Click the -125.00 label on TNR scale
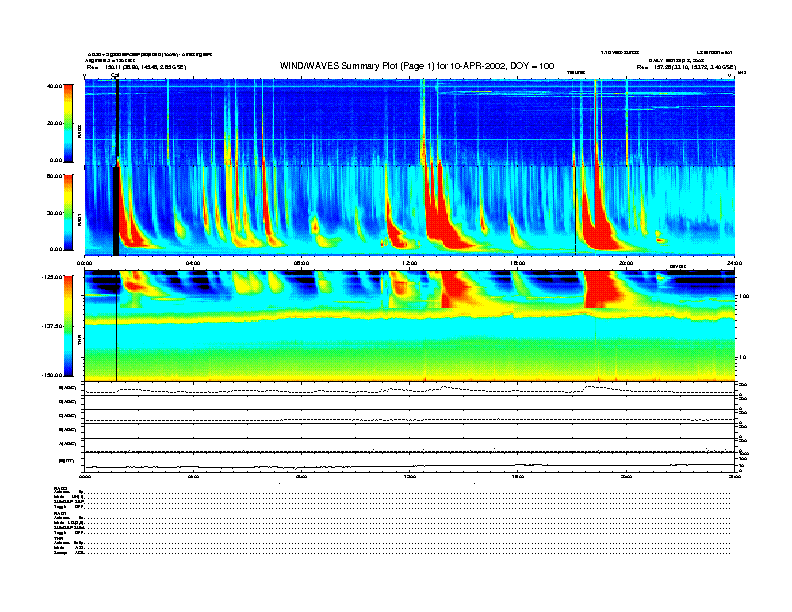The height and width of the screenshot is (612, 792). tap(52, 277)
